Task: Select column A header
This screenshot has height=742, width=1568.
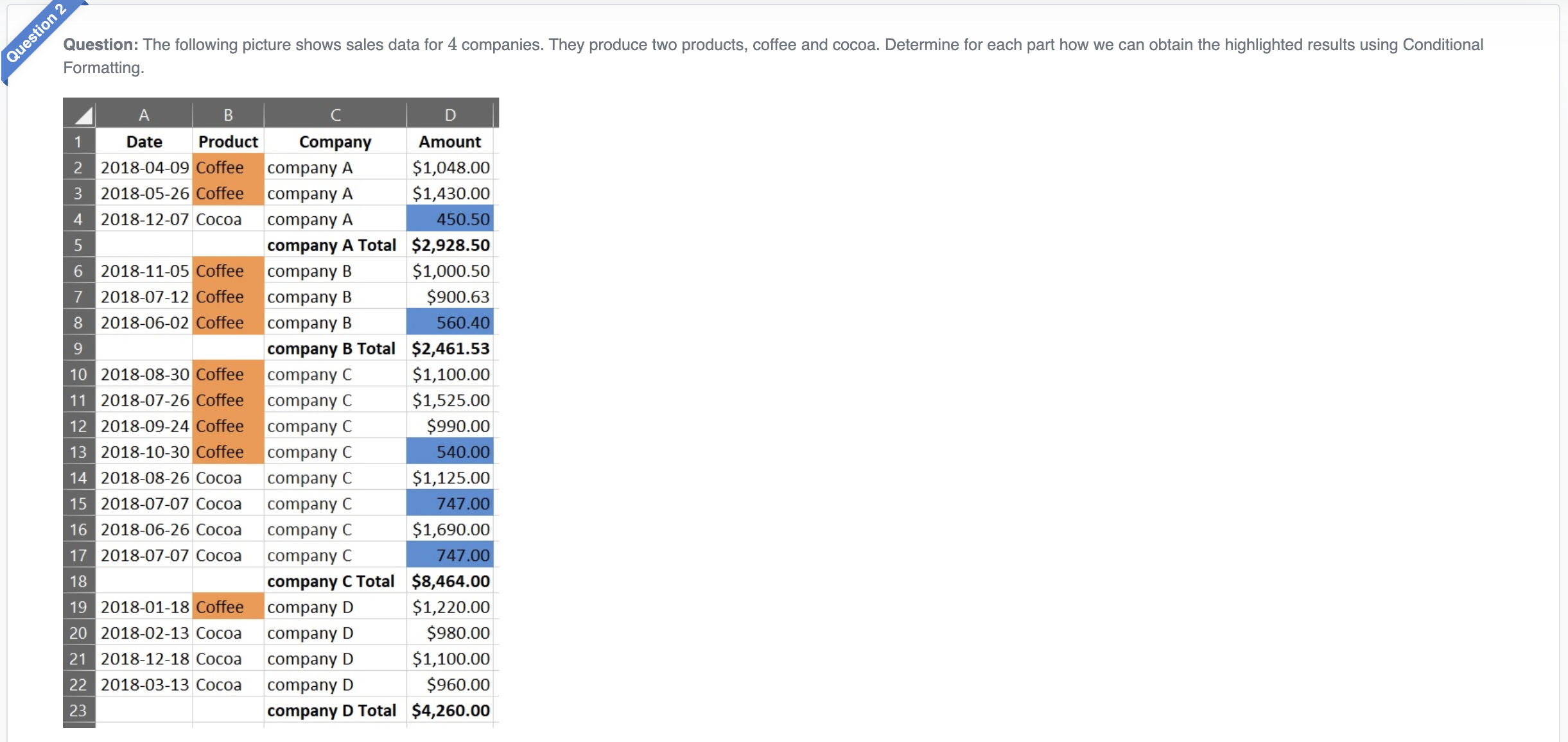Action: (144, 115)
